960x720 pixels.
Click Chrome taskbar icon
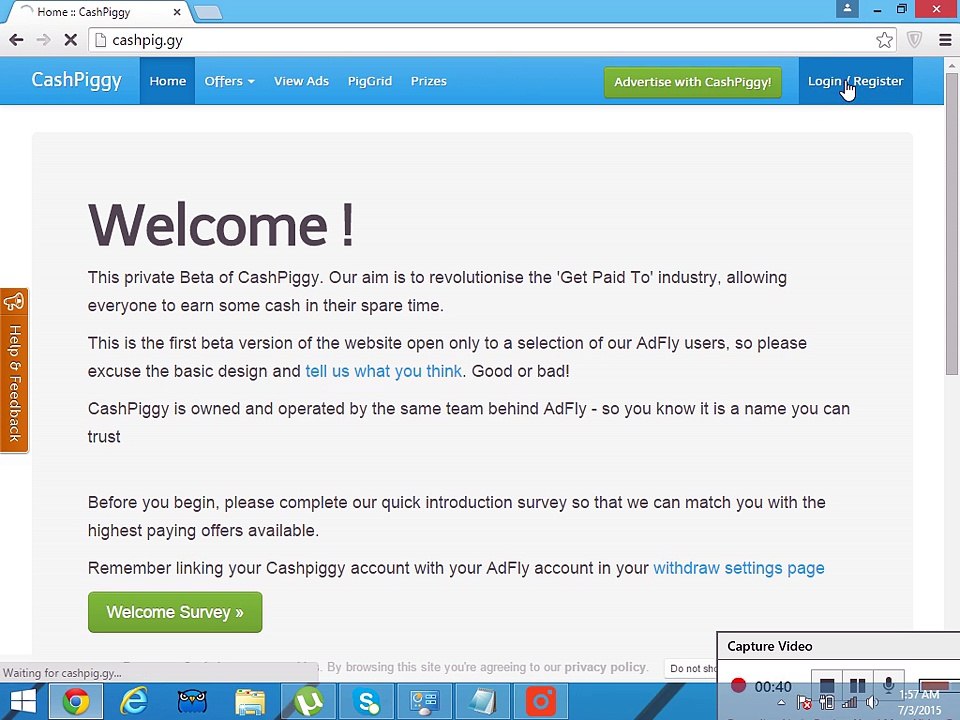click(x=76, y=702)
